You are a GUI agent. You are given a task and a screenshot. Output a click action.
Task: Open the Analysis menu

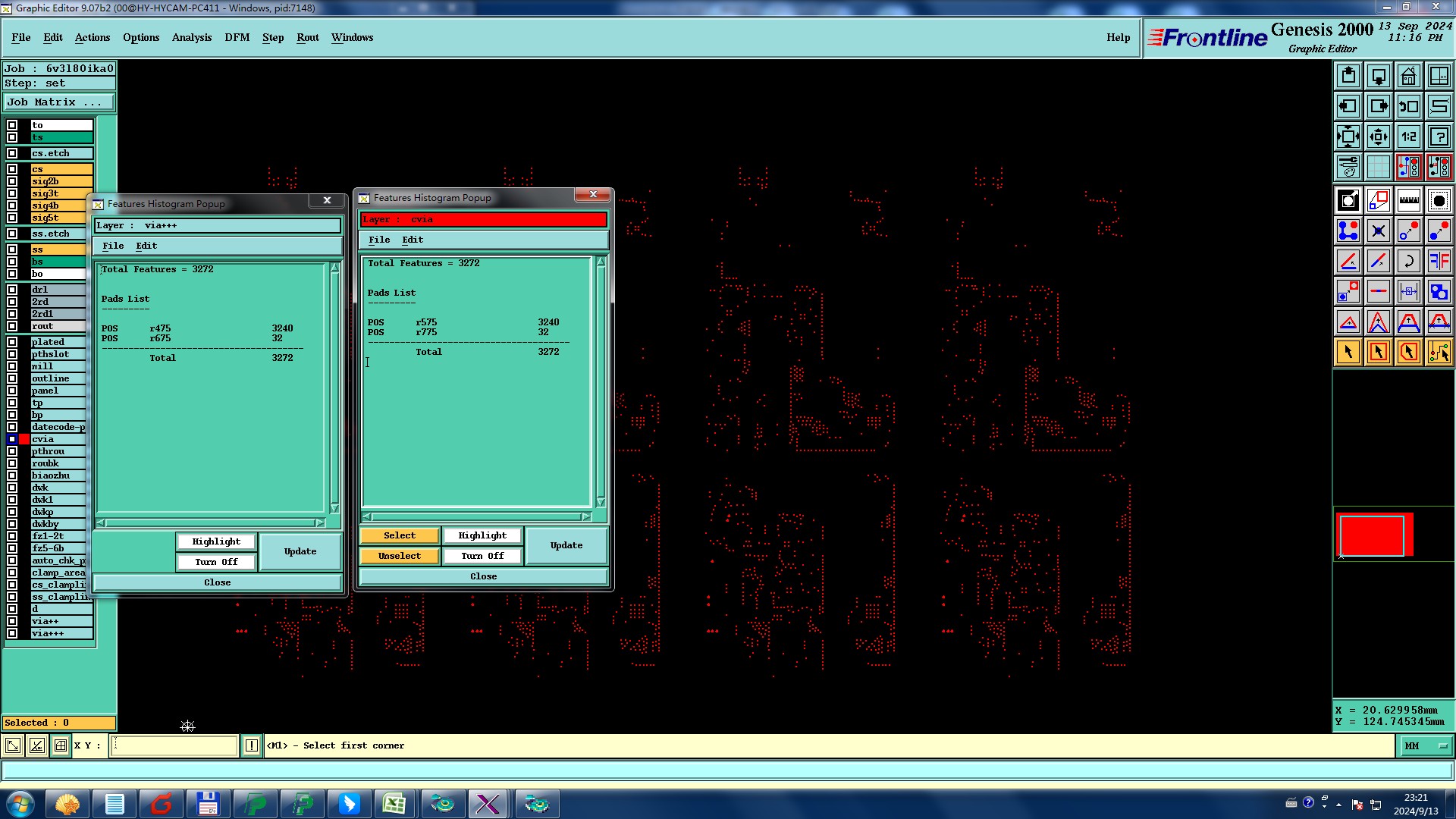click(191, 37)
